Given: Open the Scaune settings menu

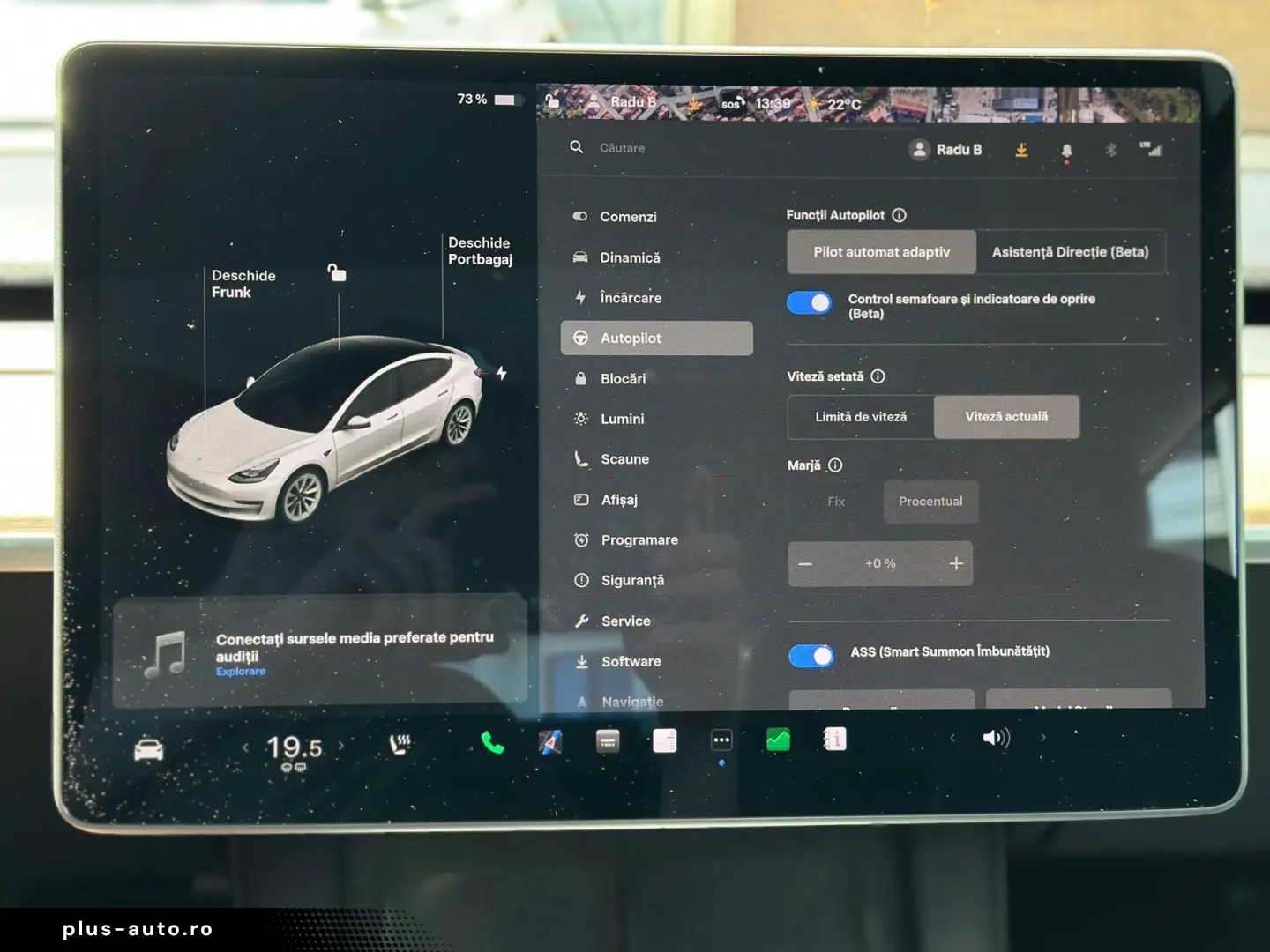Looking at the screenshot, I should click(657, 459).
